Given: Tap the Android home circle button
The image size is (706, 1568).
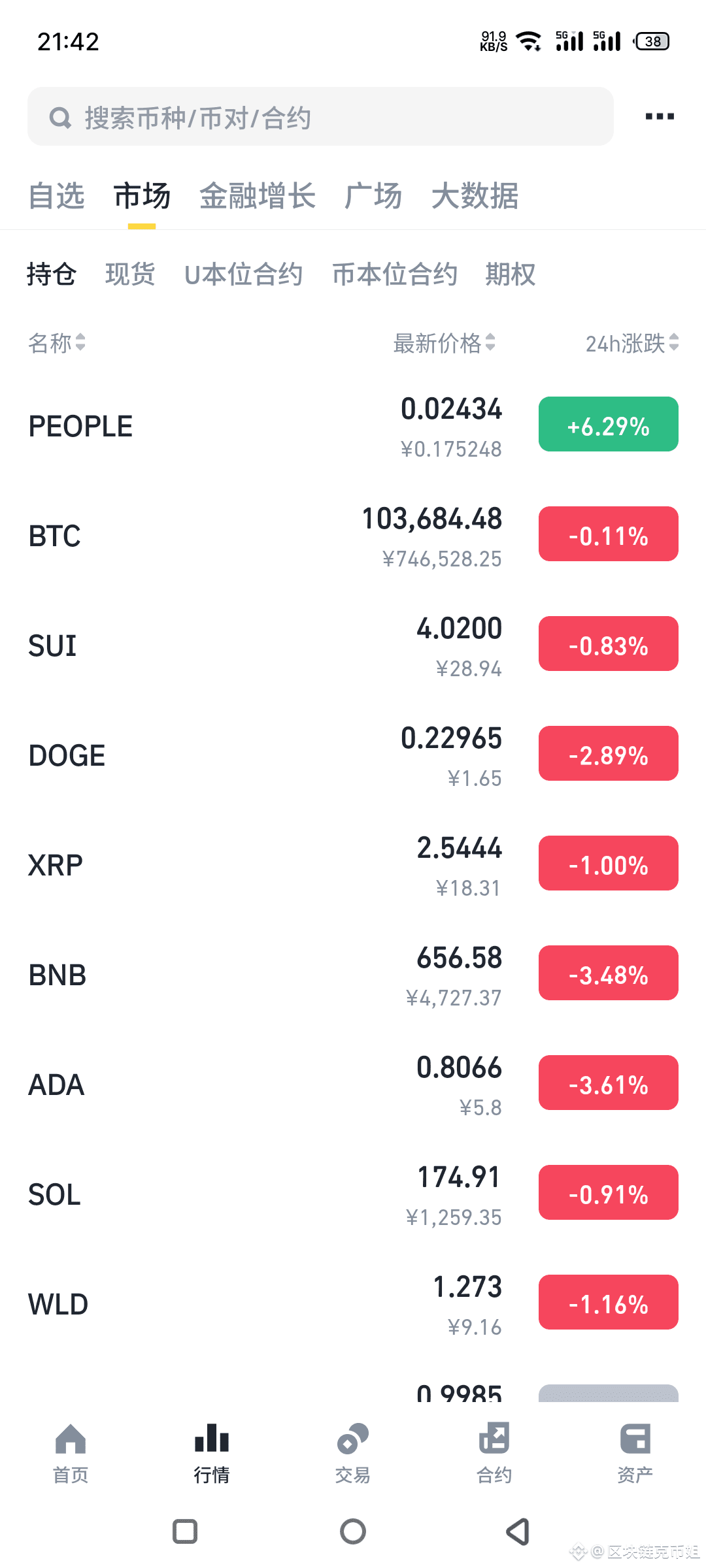Looking at the screenshot, I should (353, 1531).
